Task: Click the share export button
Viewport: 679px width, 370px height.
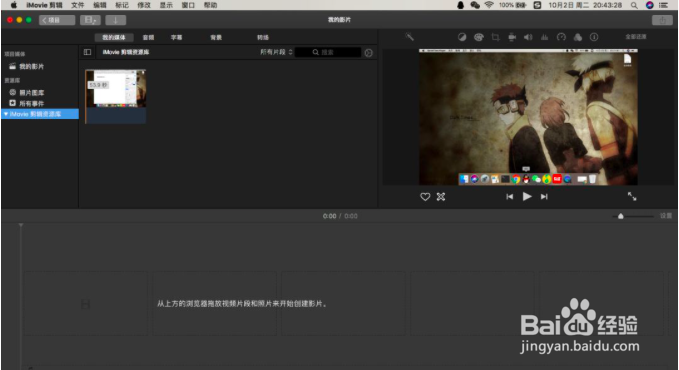Action: pos(662,20)
